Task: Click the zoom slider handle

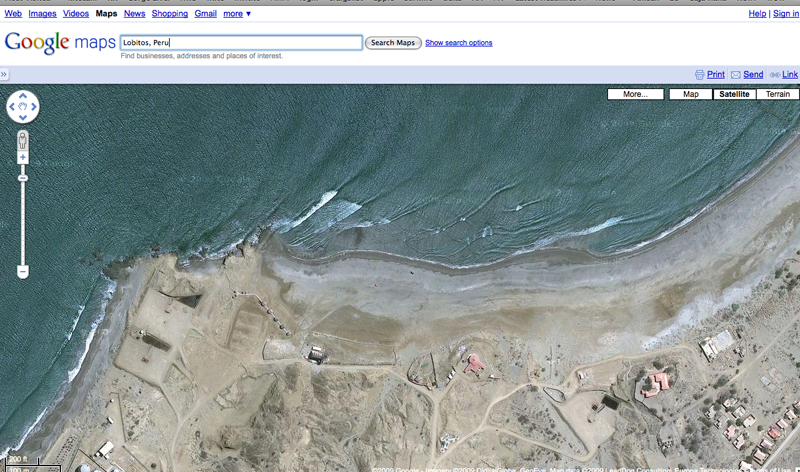Action: pyautogui.click(x=22, y=178)
